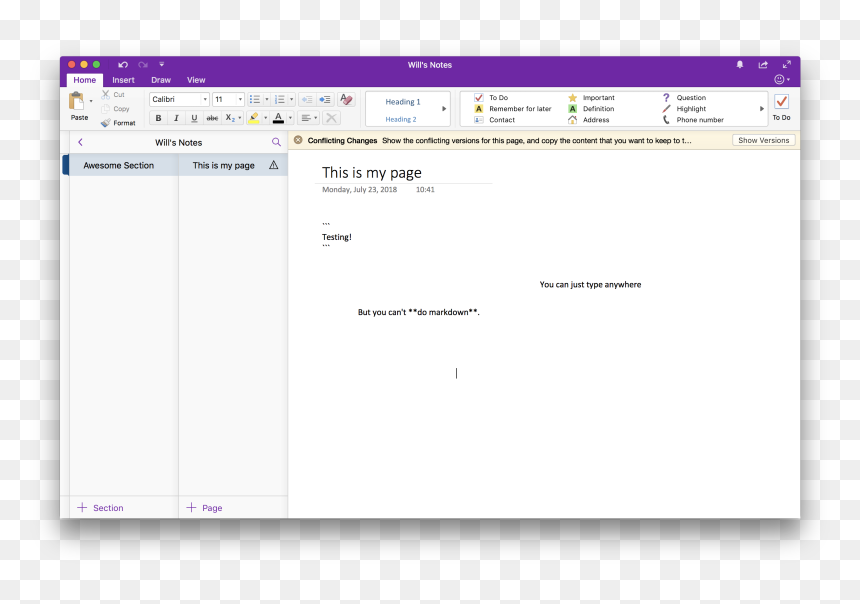
Task: Toggle Subscript formatting
Action: click(x=230, y=118)
